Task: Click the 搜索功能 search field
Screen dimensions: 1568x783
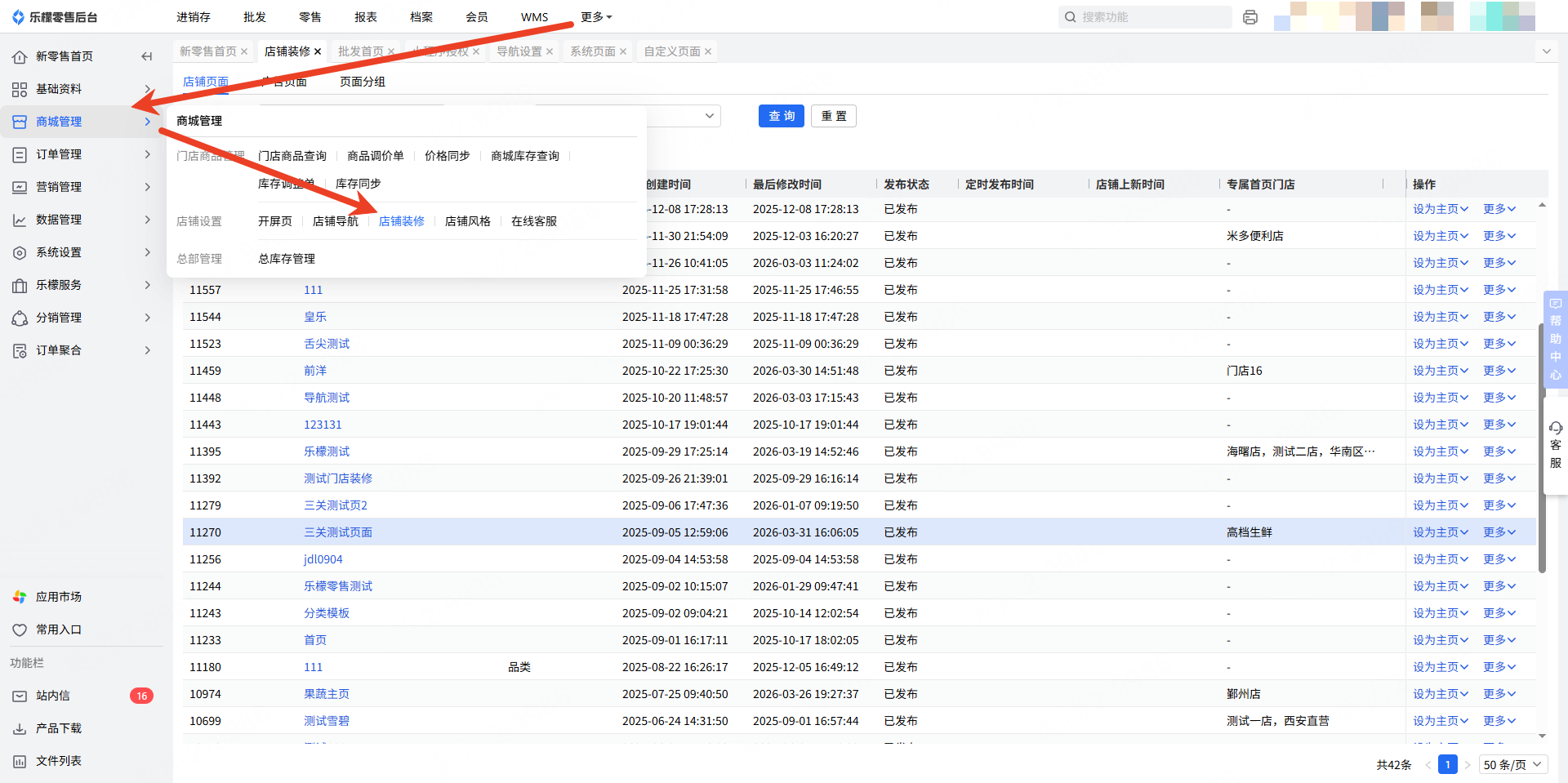Action: tap(1151, 17)
